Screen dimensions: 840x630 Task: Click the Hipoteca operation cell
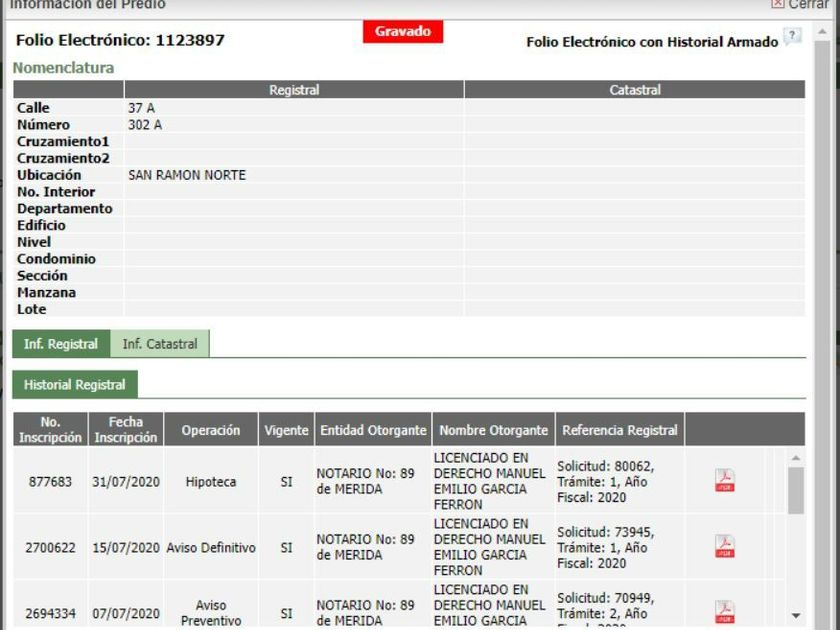211,482
